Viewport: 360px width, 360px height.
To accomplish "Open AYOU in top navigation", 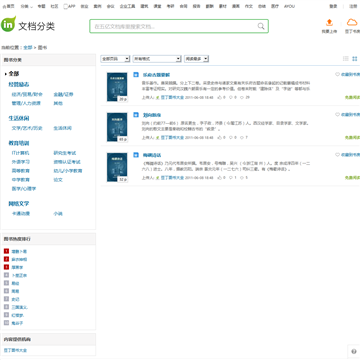I will click(x=289, y=6).
